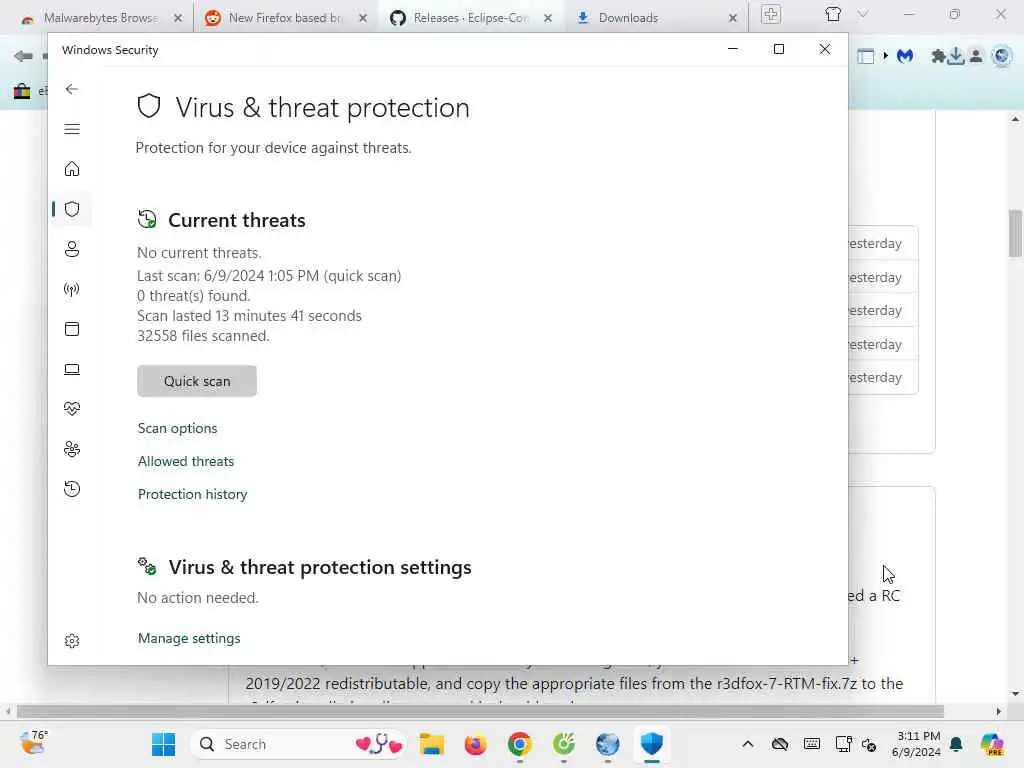Open App & browser control icon
1024x768 pixels.
tap(72, 329)
